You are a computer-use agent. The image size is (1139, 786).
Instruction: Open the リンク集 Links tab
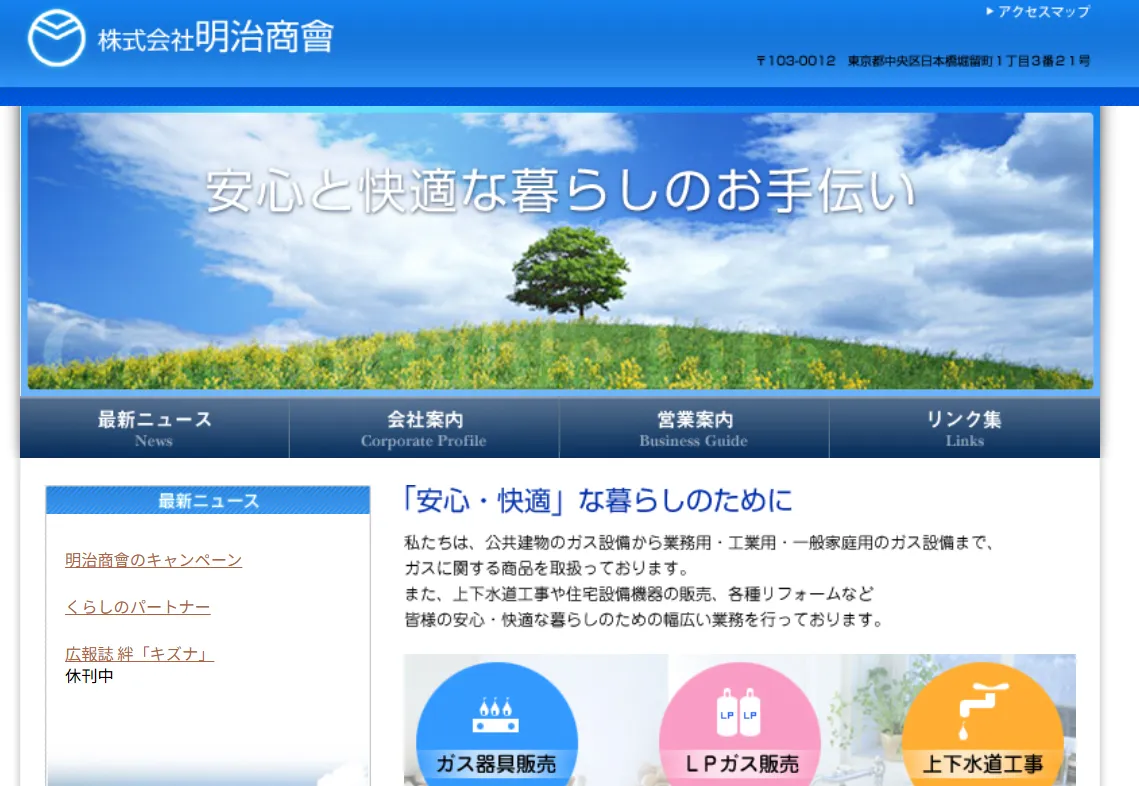[x=964, y=429]
